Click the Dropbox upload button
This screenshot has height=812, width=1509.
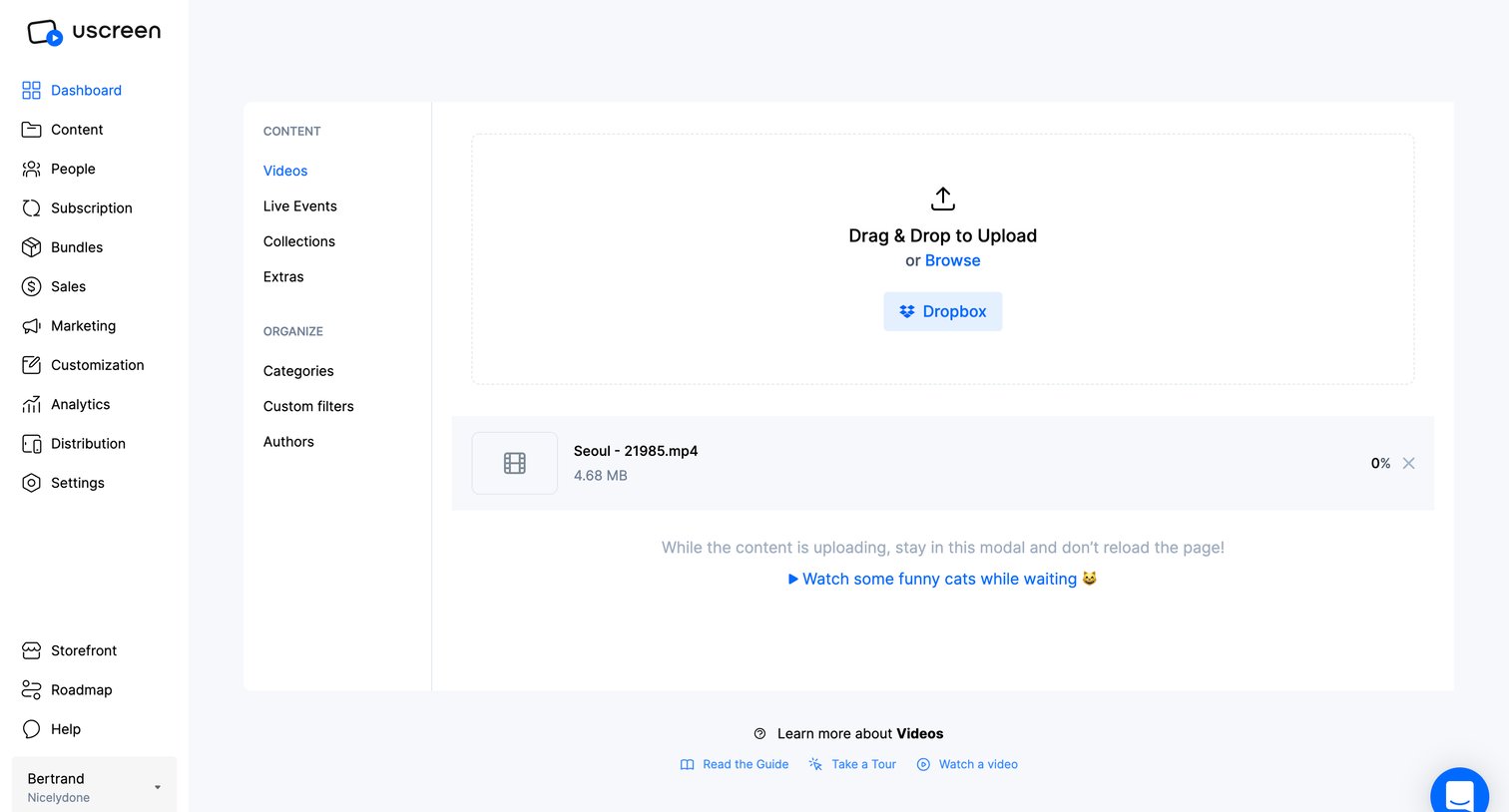pyautogui.click(x=942, y=311)
